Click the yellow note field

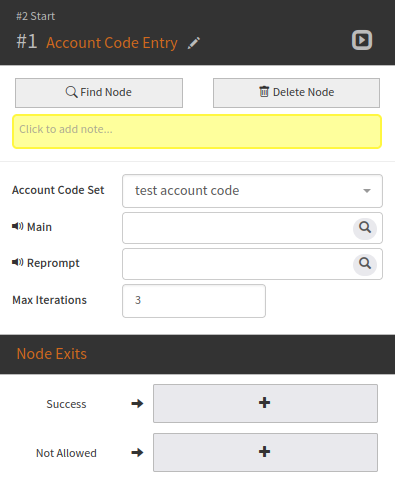click(x=197, y=131)
